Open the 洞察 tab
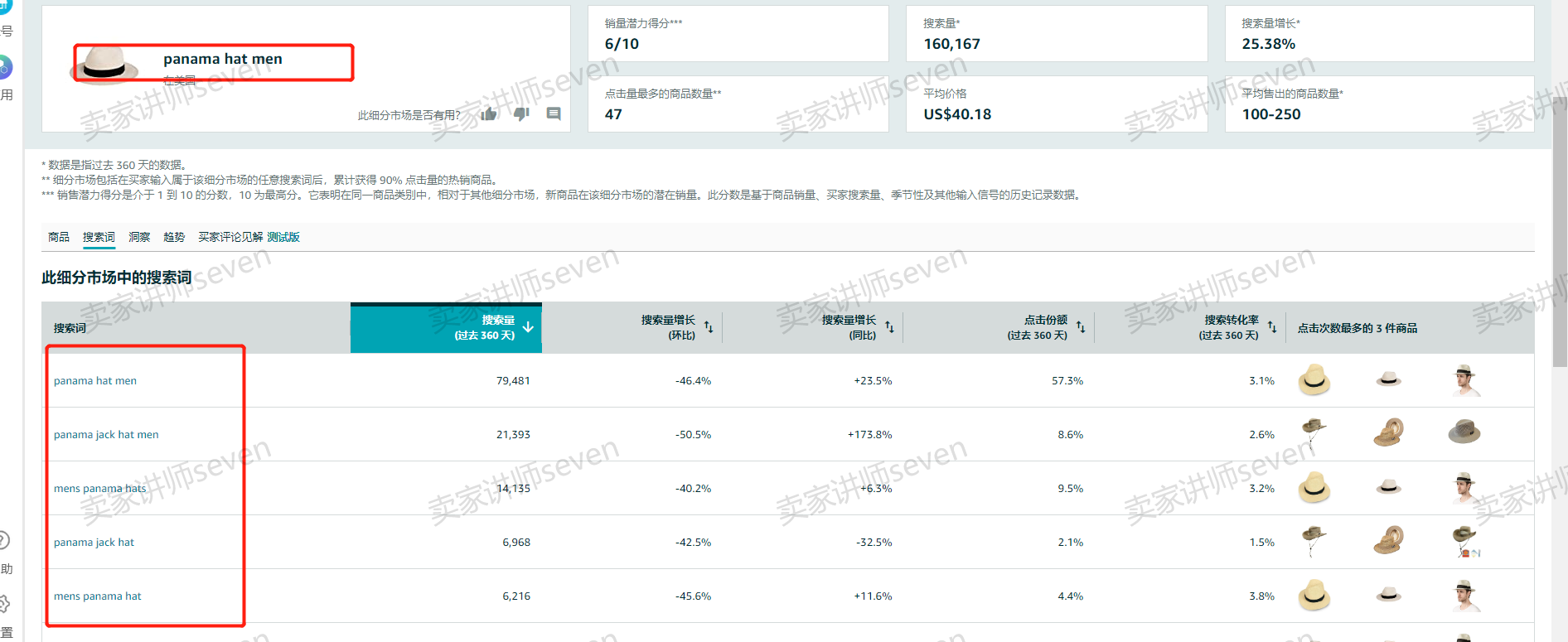 [139, 237]
